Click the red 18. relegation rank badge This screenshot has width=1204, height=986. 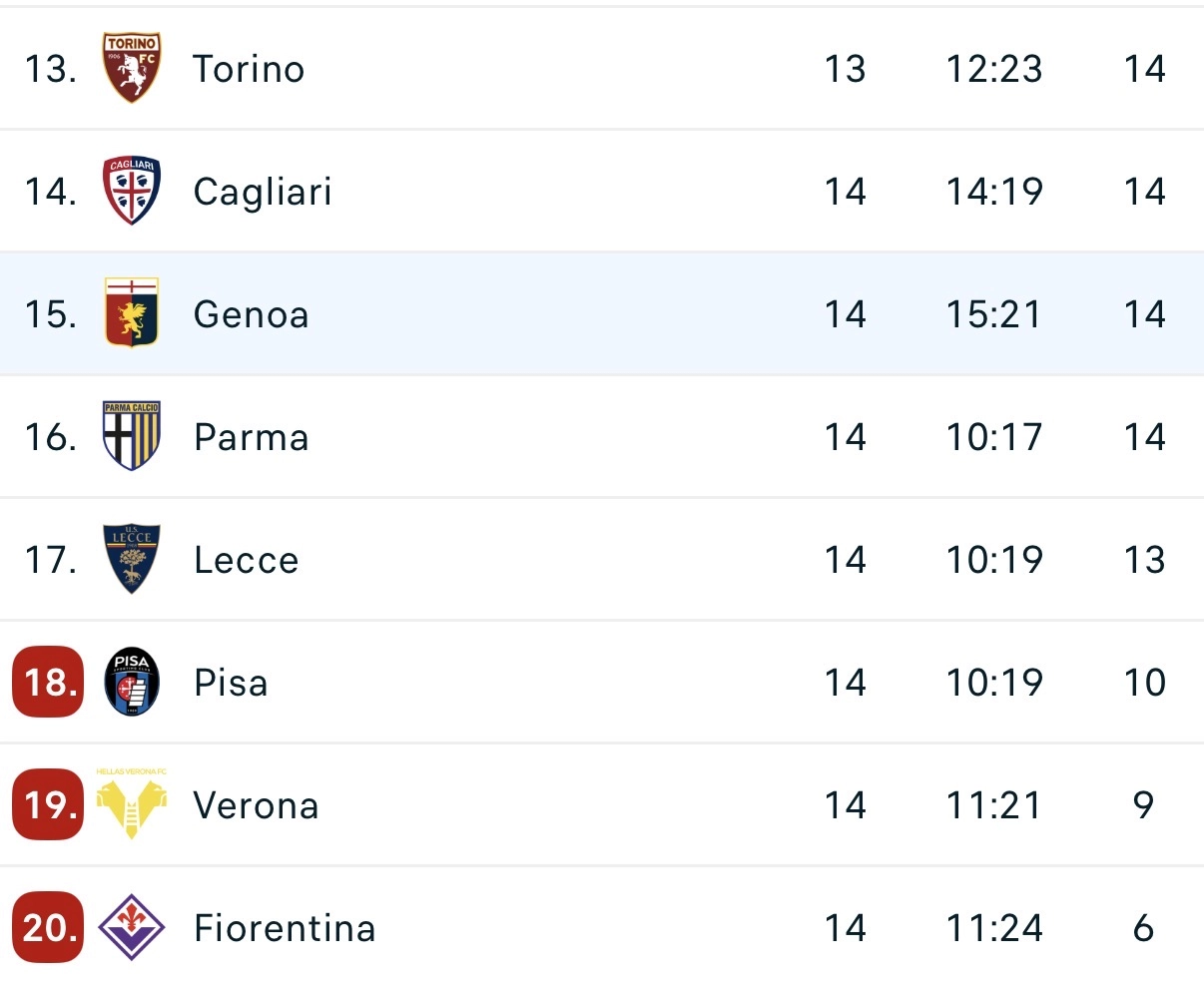(x=48, y=683)
